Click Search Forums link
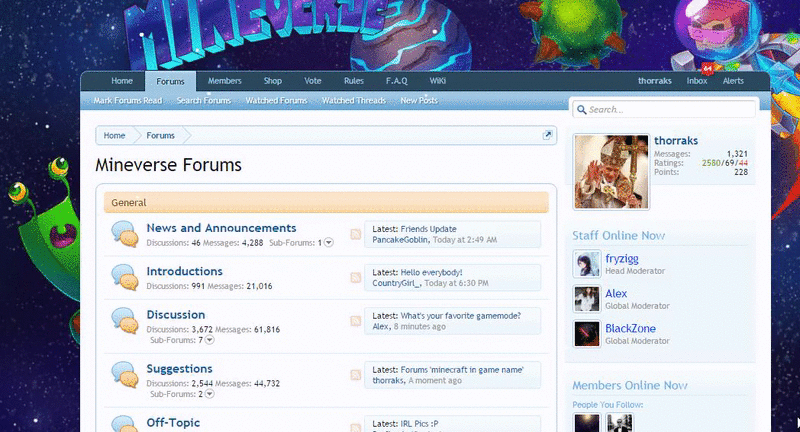Screen dimensions: 800x432 (x=204, y=100)
